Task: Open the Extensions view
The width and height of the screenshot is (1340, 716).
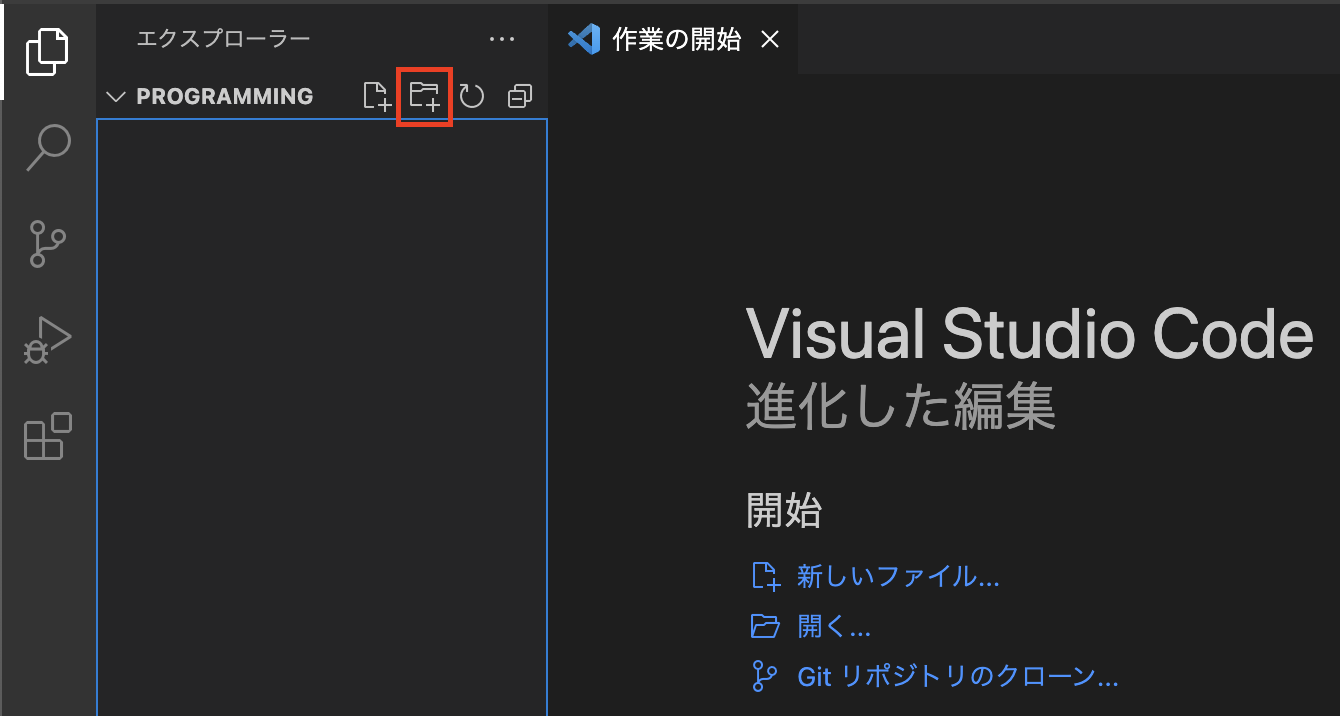Action: [x=45, y=435]
